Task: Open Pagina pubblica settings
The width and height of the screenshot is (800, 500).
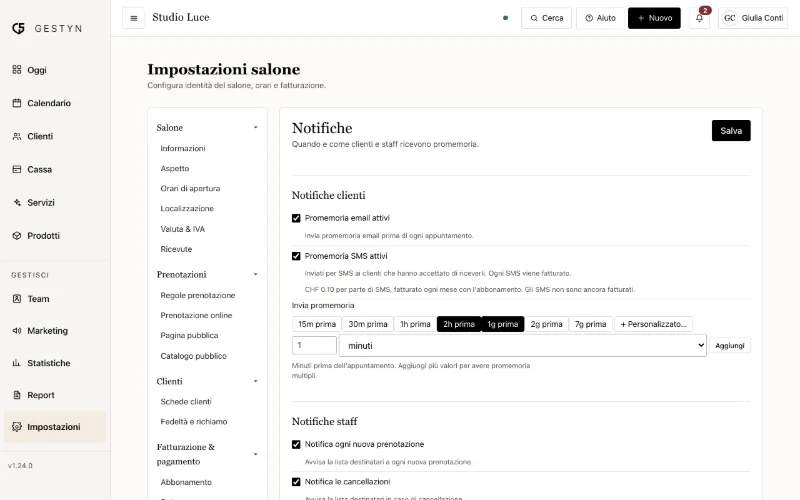Action: click(189, 335)
